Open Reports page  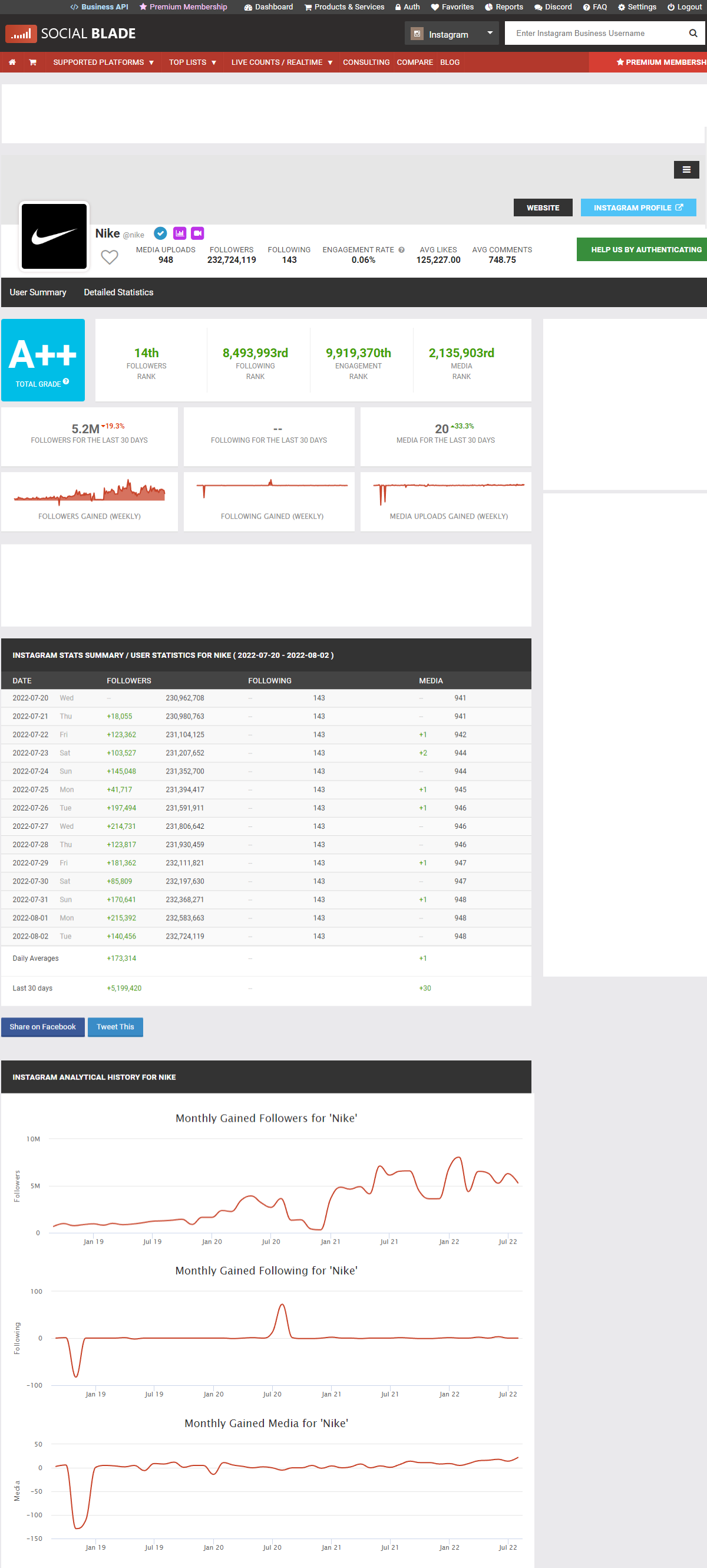coord(504,6)
